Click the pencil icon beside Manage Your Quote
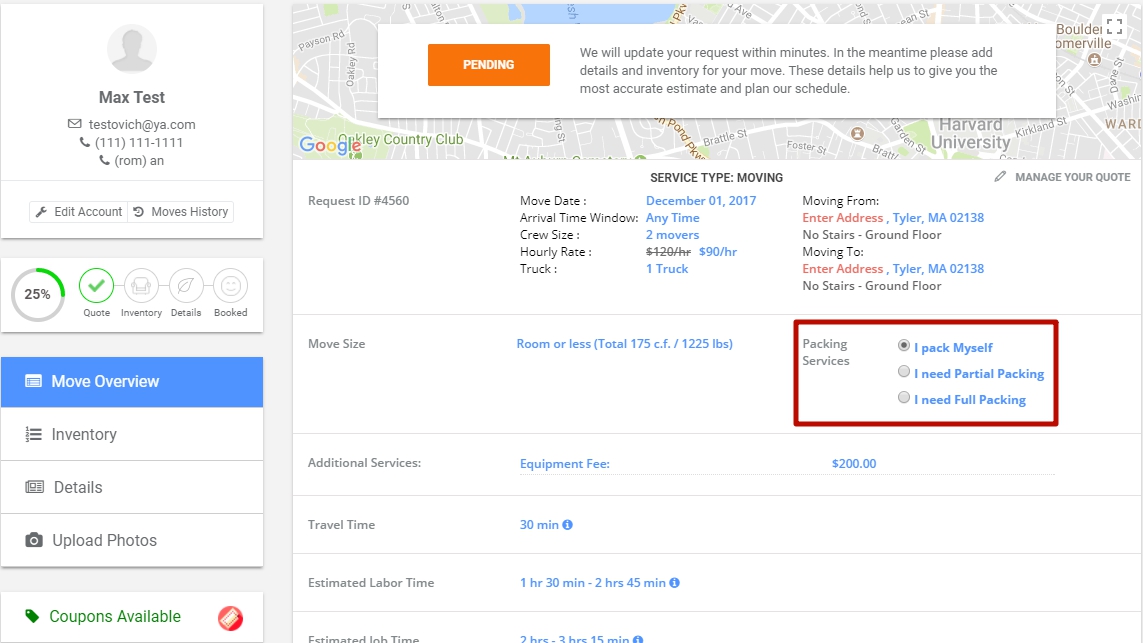This screenshot has height=643, width=1143. click(x=1000, y=176)
